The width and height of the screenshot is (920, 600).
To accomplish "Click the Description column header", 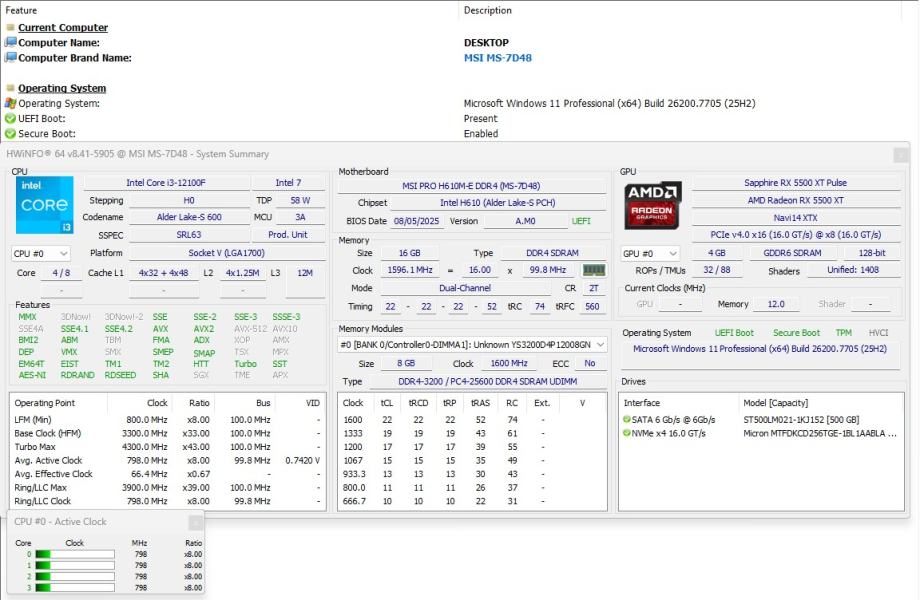I will (x=488, y=10).
